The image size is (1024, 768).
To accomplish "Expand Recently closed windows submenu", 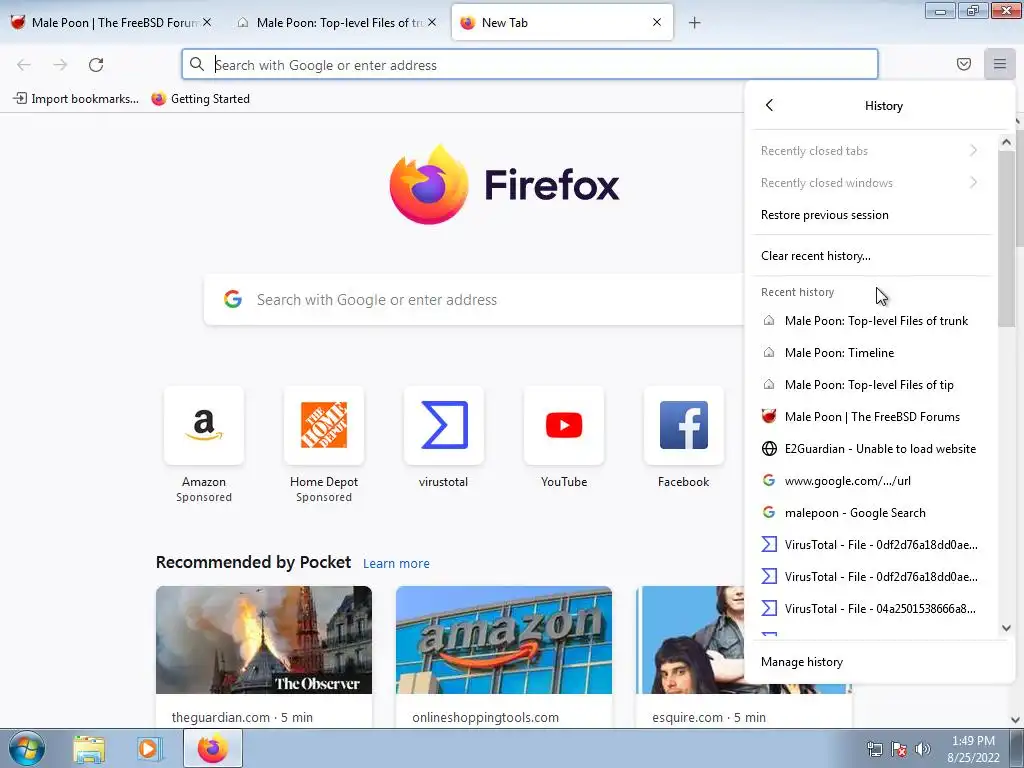I will [x=871, y=183].
